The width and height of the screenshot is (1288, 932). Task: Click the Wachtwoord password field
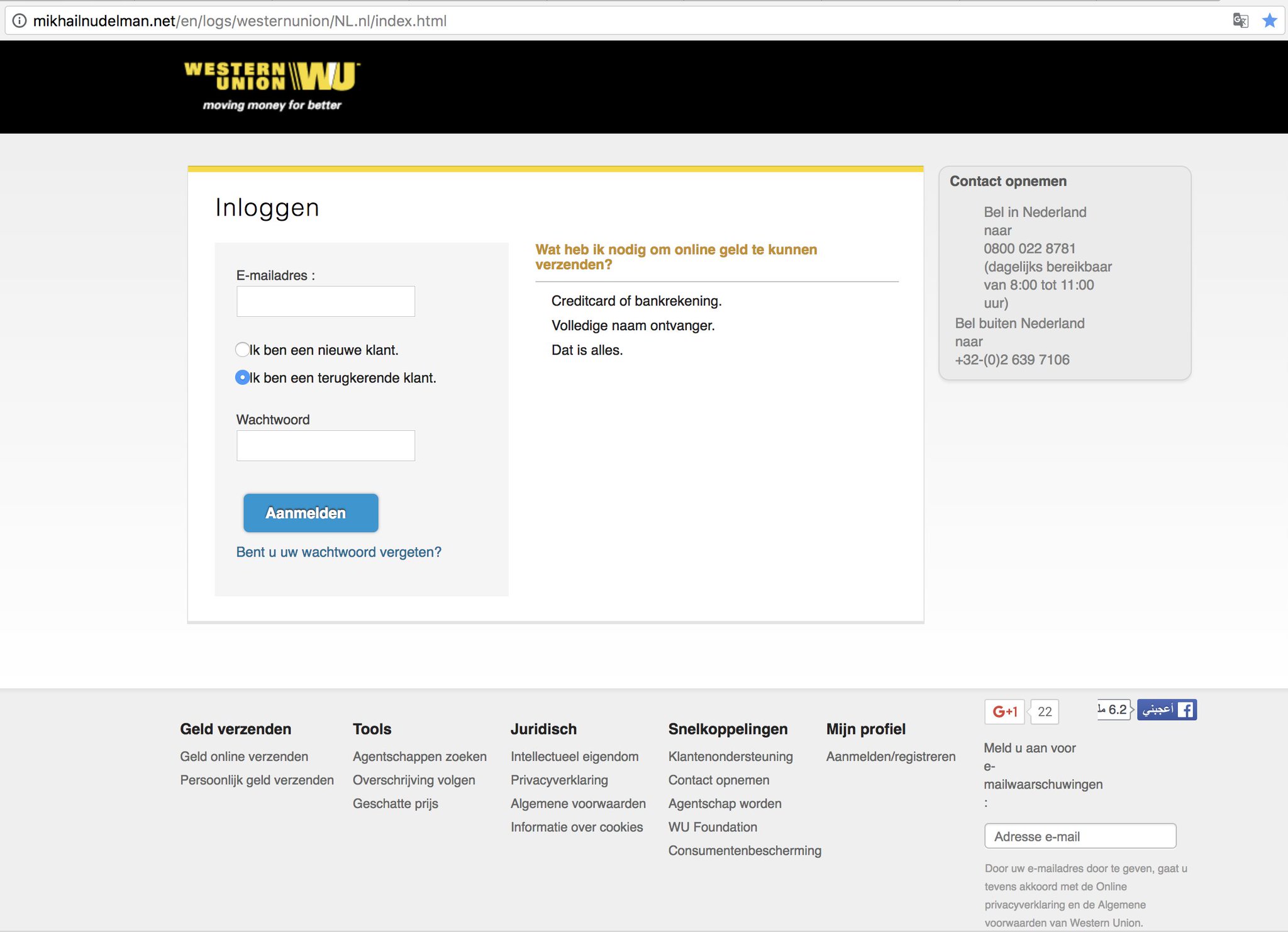pos(325,446)
